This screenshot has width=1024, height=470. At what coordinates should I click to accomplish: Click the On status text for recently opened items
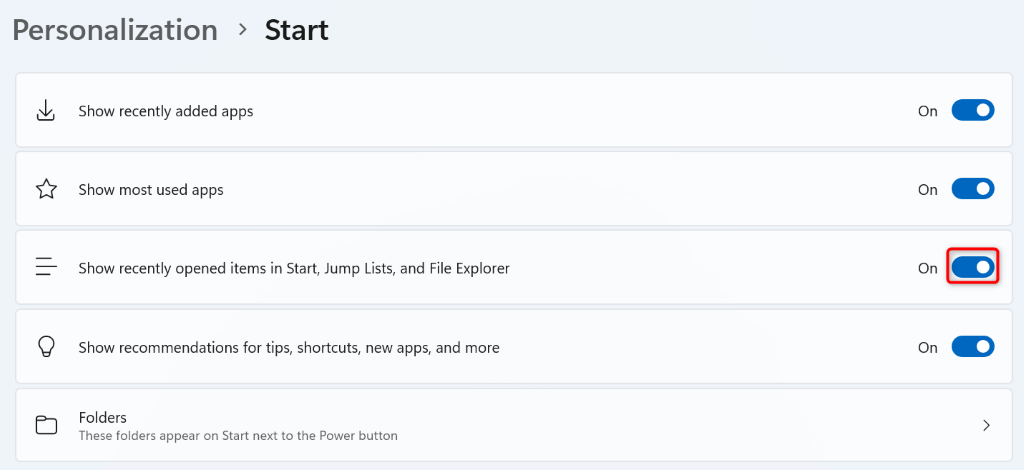927,268
